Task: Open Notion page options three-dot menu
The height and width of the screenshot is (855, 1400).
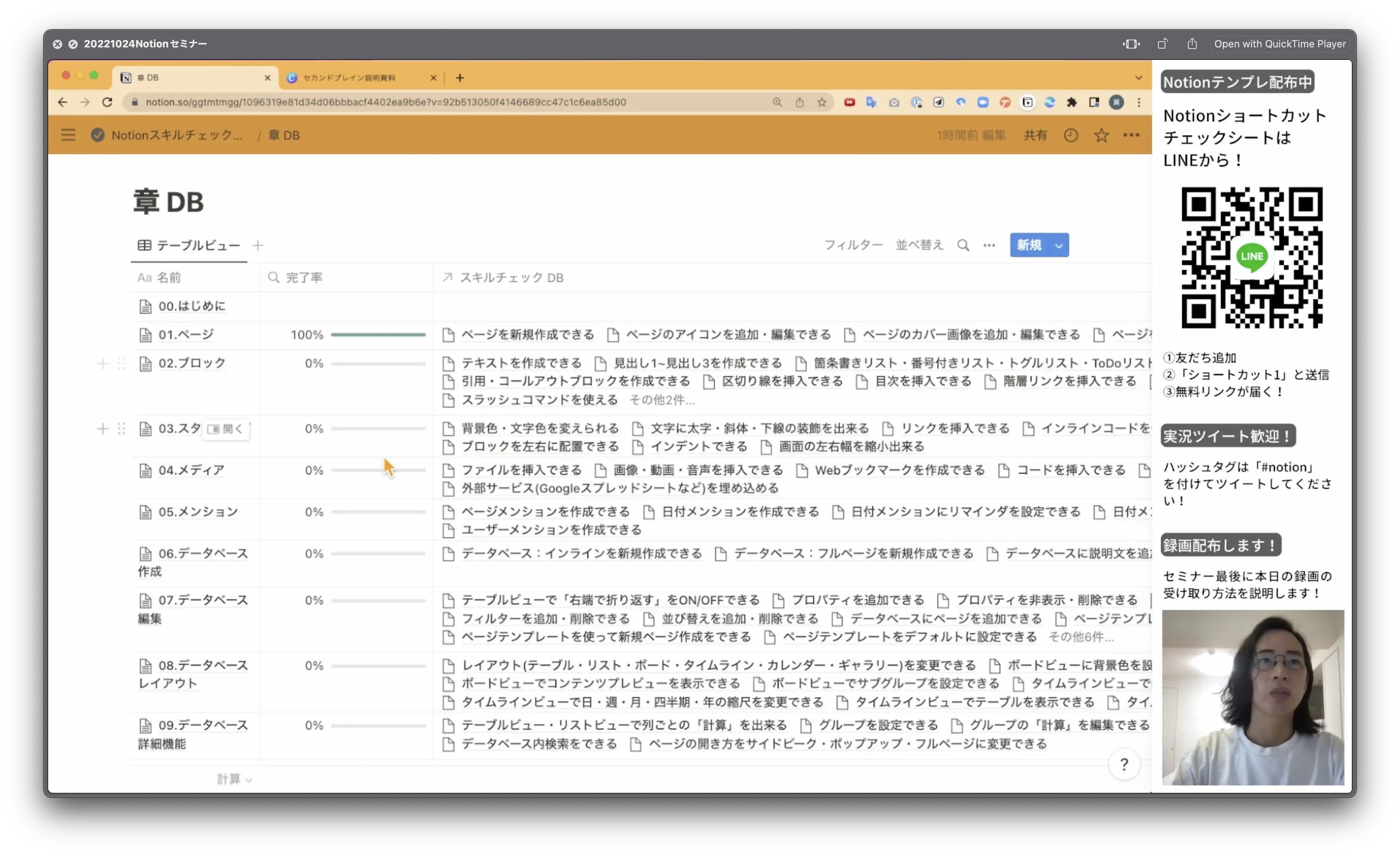Action: (1131, 135)
